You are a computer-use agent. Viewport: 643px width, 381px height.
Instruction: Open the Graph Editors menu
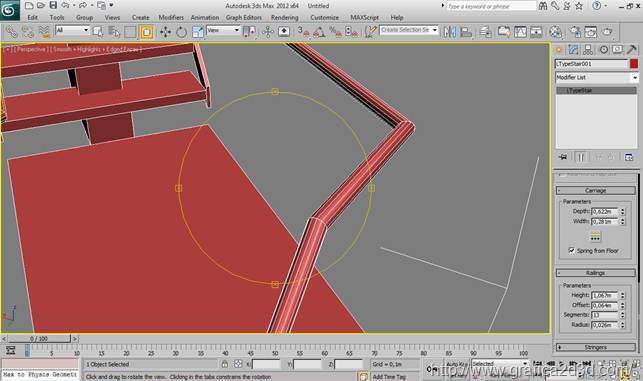click(244, 17)
